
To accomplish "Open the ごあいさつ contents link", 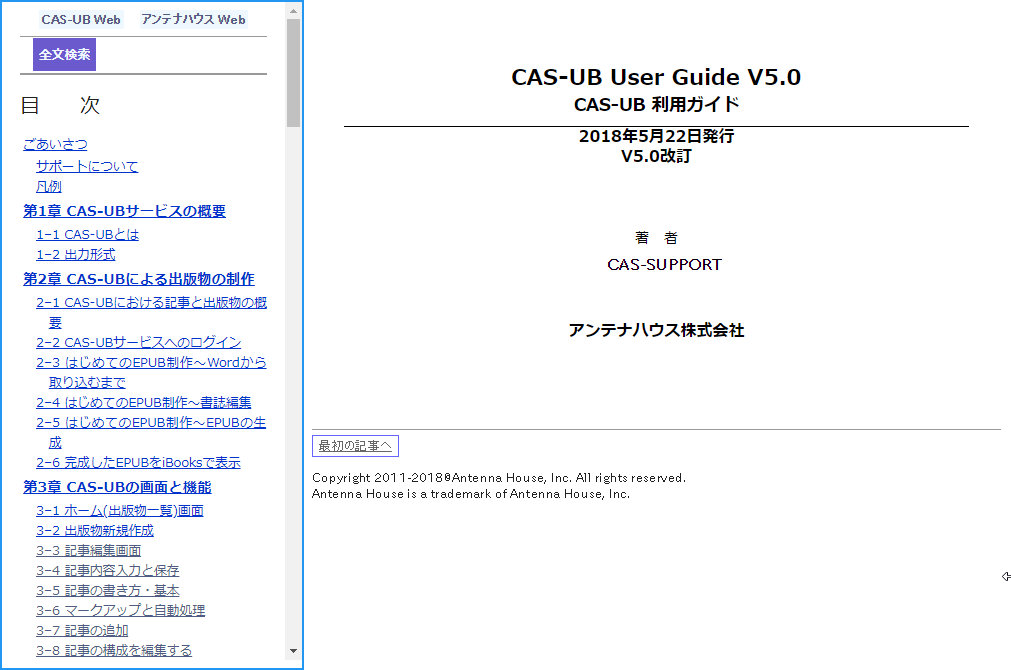I will click(55, 144).
